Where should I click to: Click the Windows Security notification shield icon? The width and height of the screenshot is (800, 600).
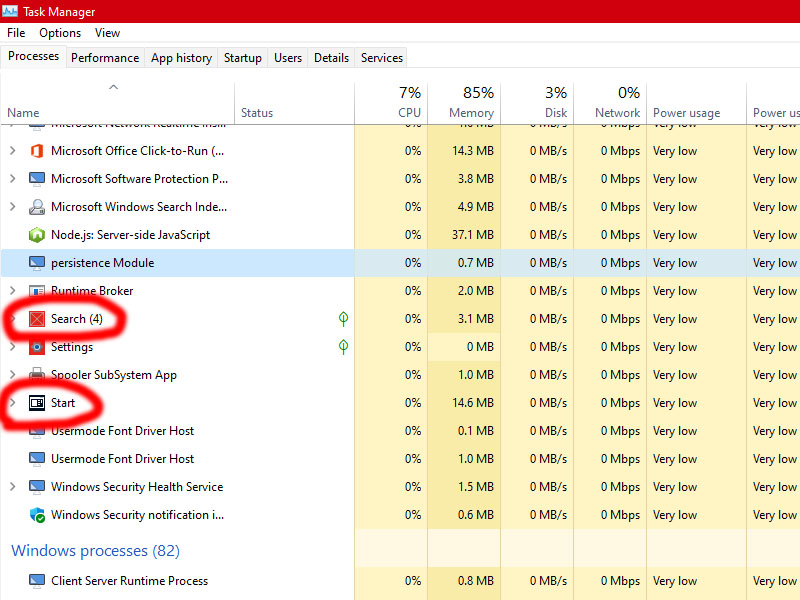(37, 515)
